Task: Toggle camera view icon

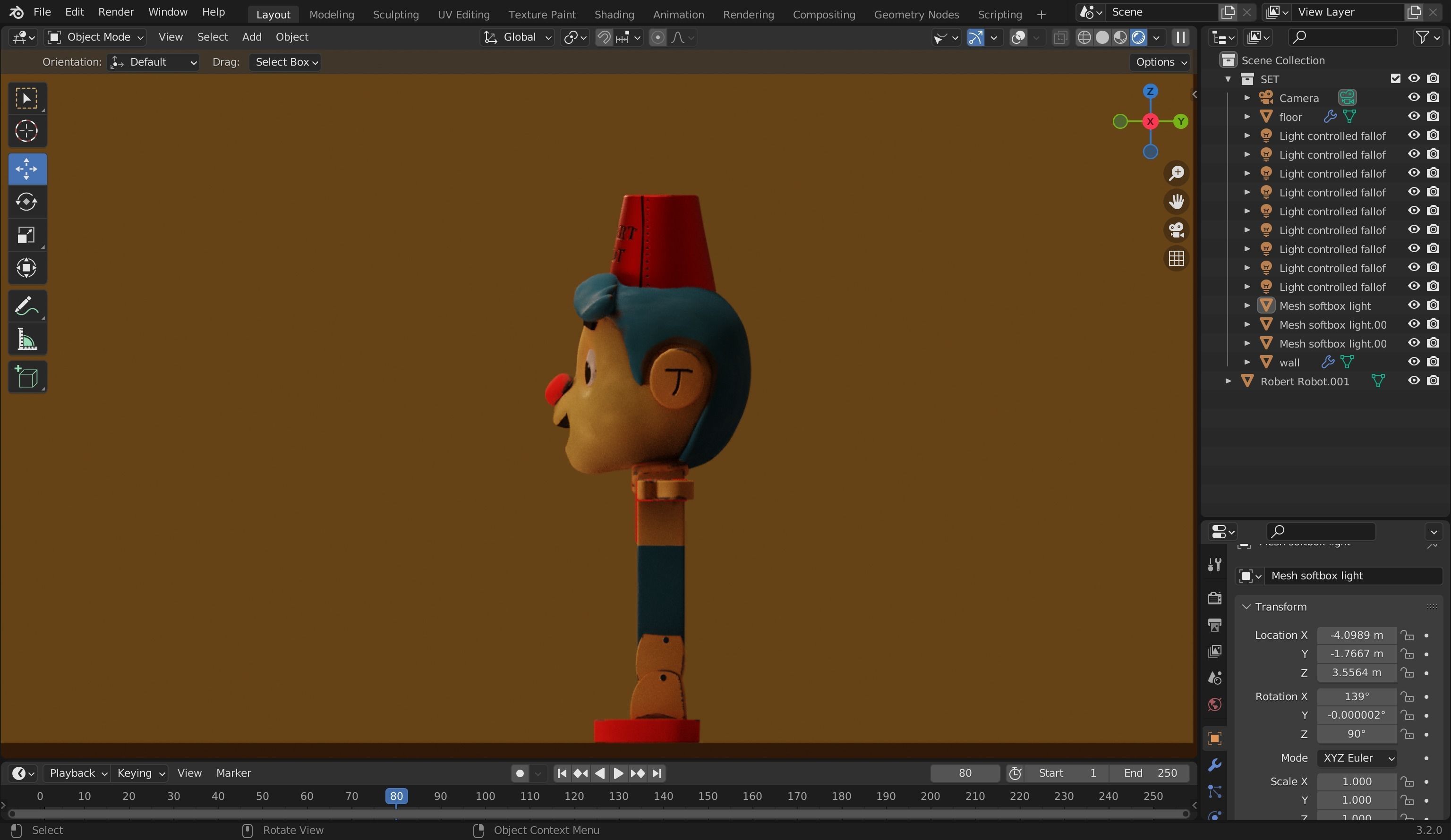Action: pos(1177,230)
